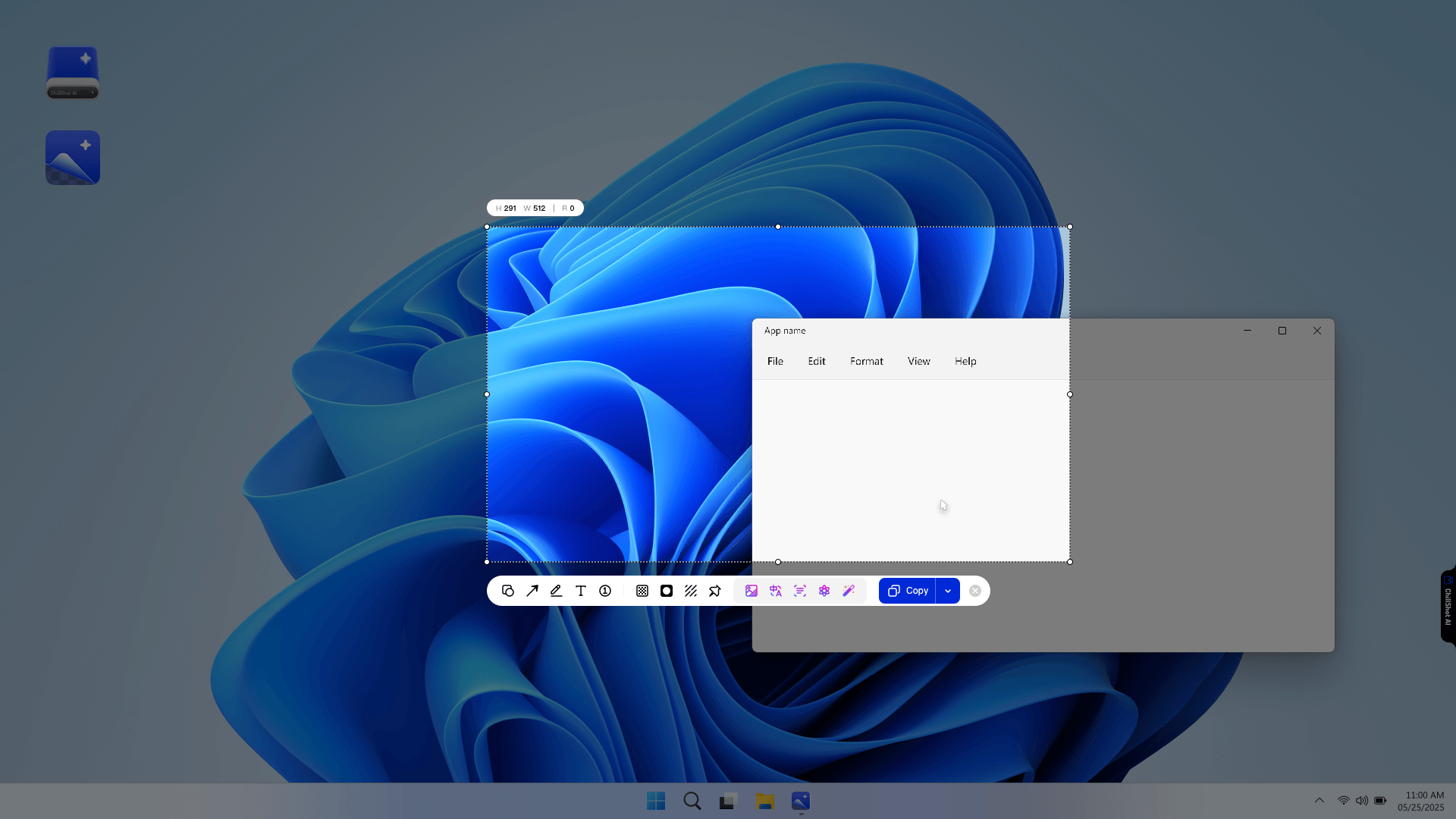Viewport: 1456px width, 819px height.
Task: Open the Windows Start menu
Action: pyautogui.click(x=656, y=801)
